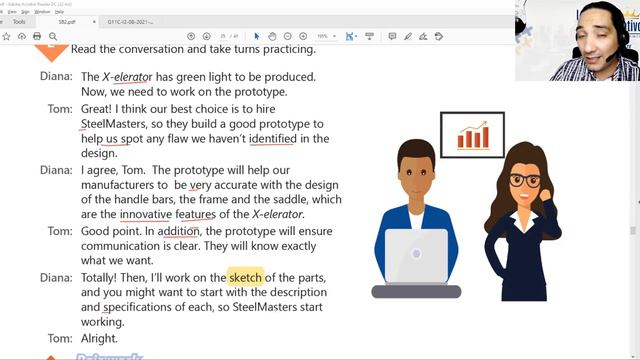Viewport: 640px width, 360px height.
Task: Open the Sign menu
Action: tap(25, 12)
